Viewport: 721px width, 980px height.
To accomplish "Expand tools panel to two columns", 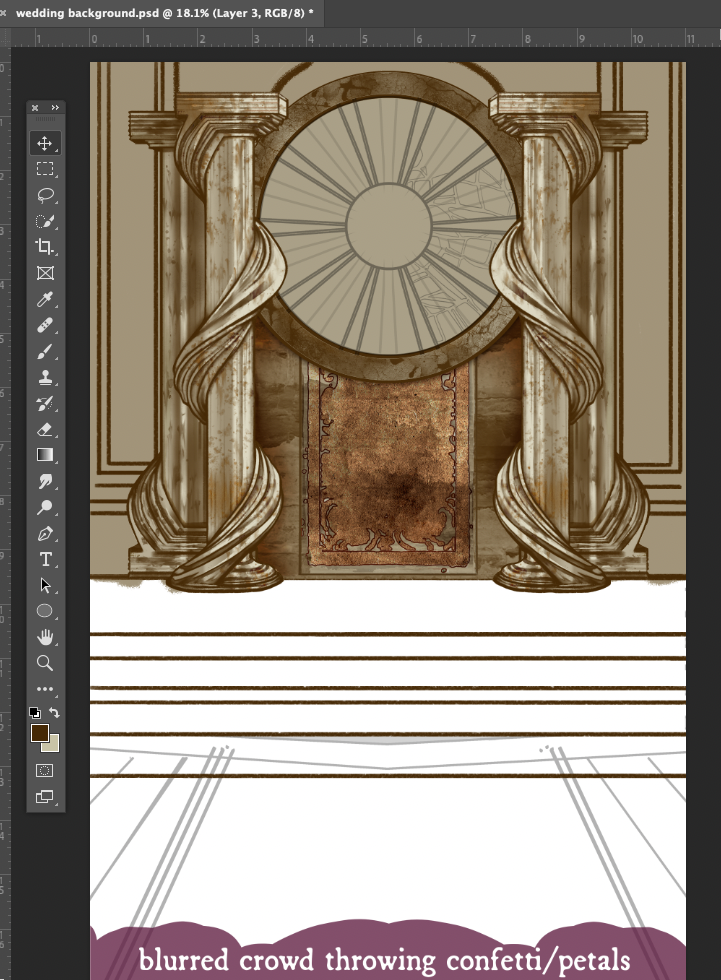I will [x=55, y=108].
